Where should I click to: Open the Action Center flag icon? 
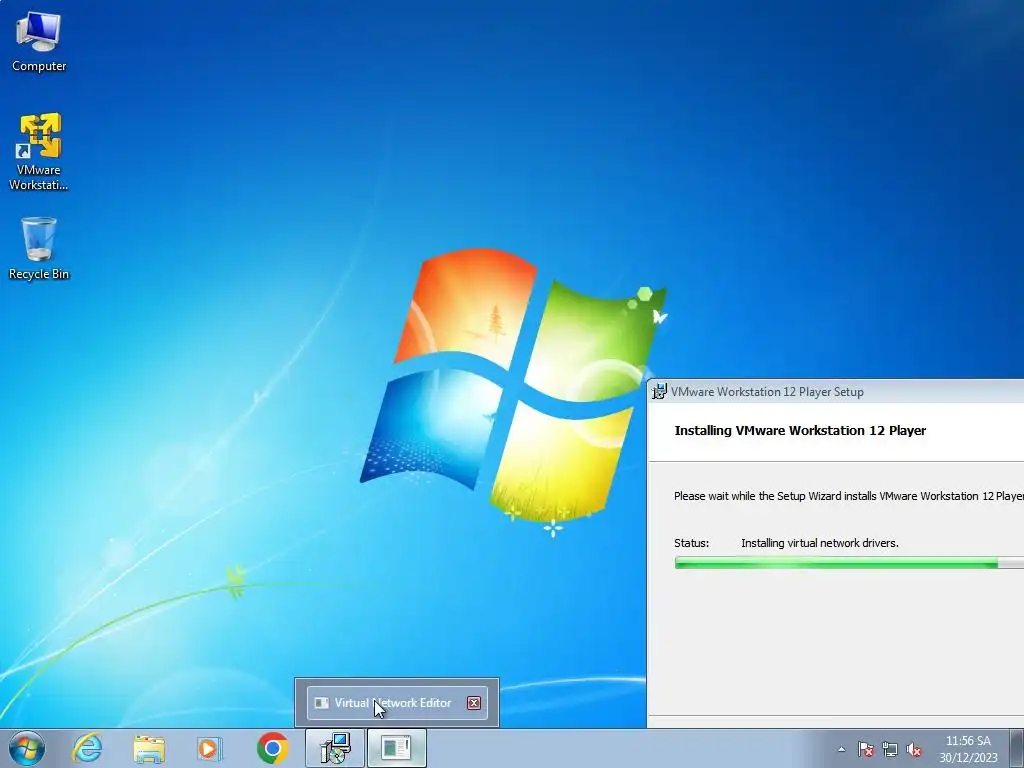[865, 750]
